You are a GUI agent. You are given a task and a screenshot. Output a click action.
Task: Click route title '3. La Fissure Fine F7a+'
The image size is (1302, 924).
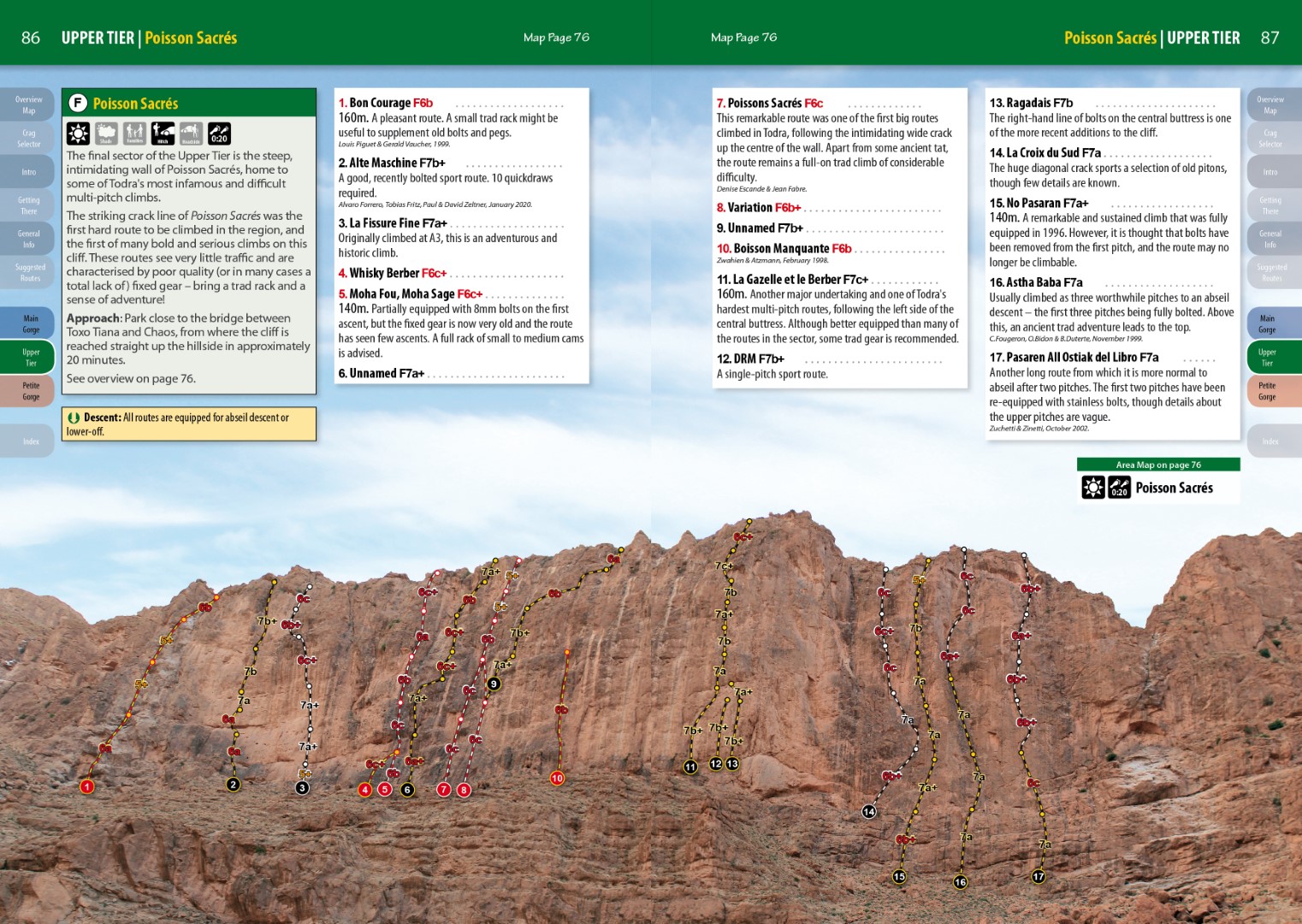(x=393, y=222)
